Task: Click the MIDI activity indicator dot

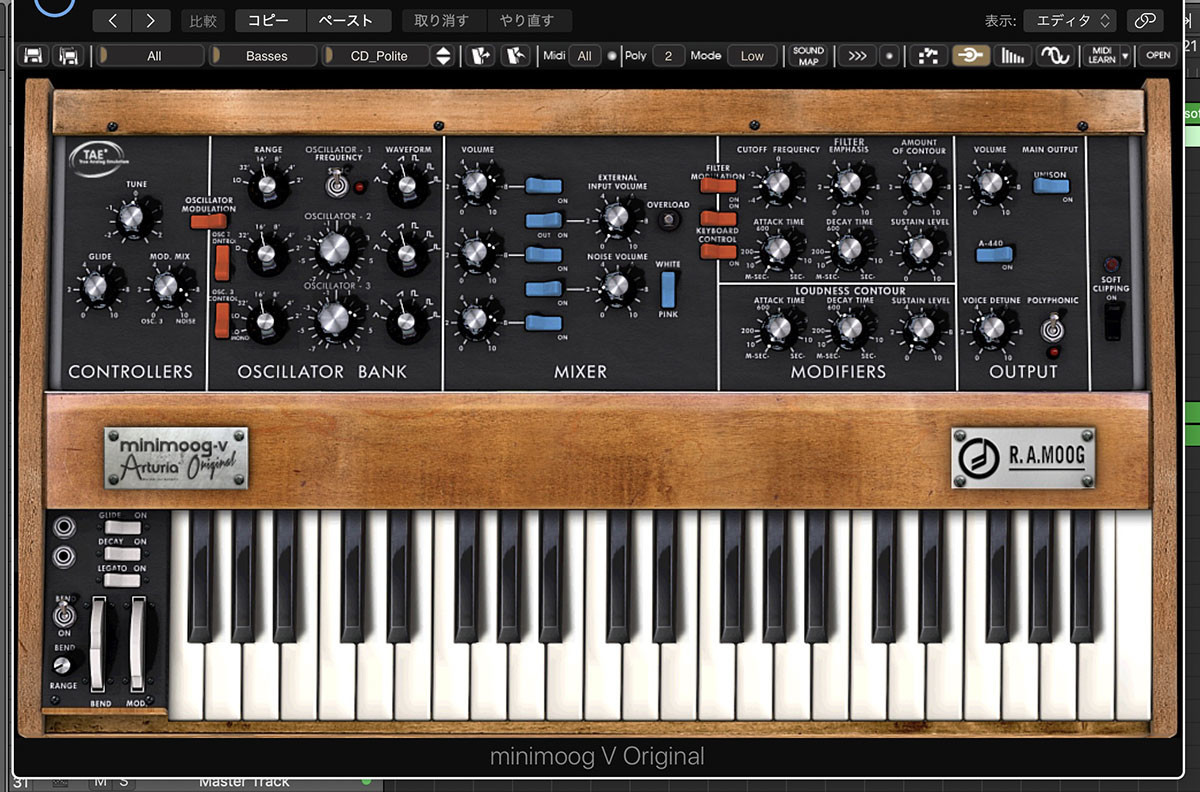Action: (612, 56)
